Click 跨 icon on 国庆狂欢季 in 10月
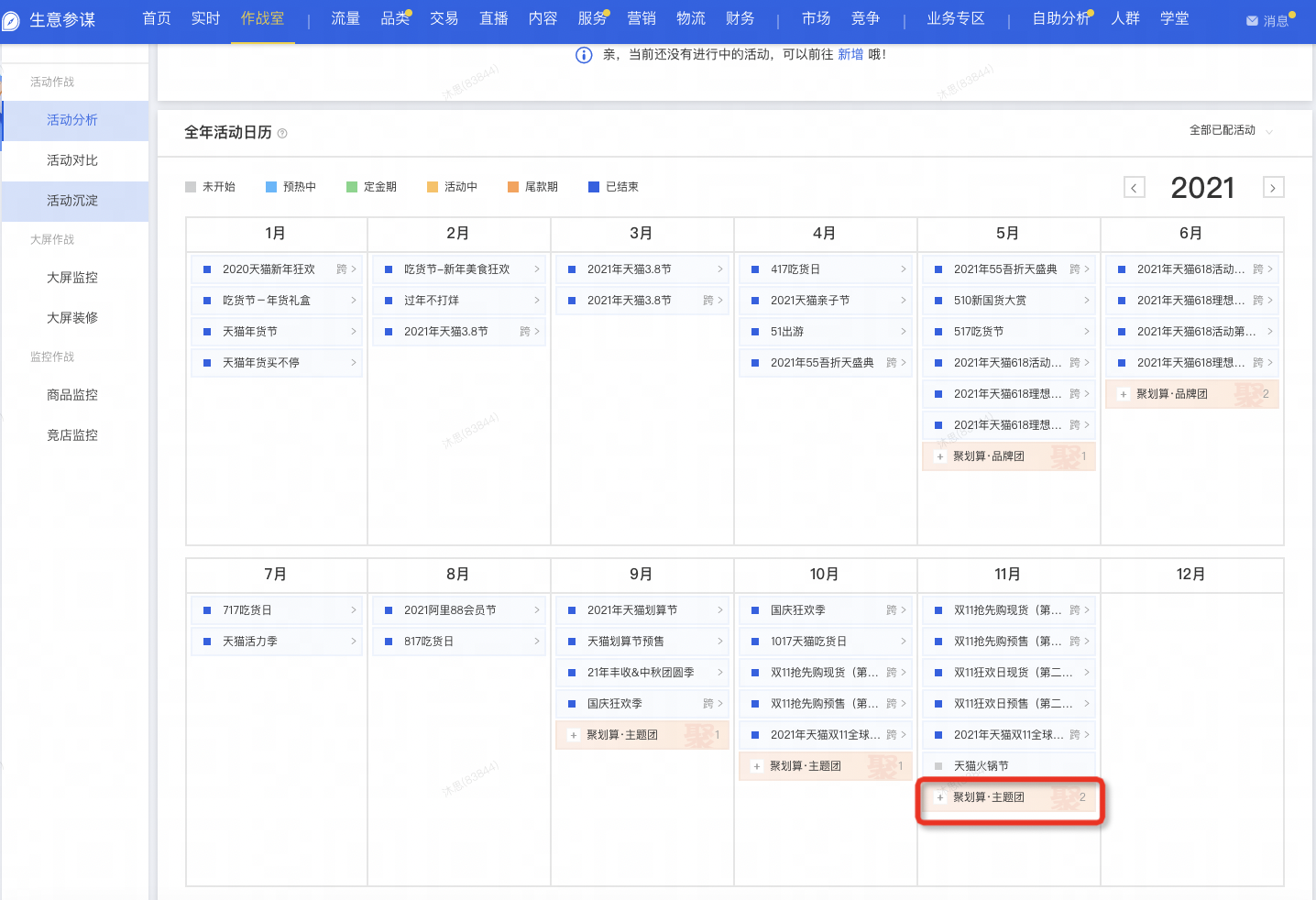This screenshot has width=1316, height=900. (892, 610)
